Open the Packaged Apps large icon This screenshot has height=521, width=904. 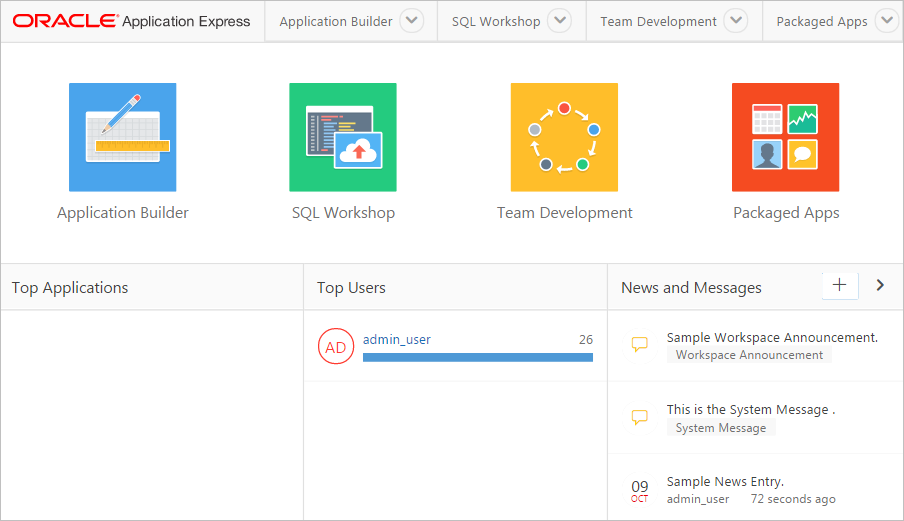pos(786,137)
